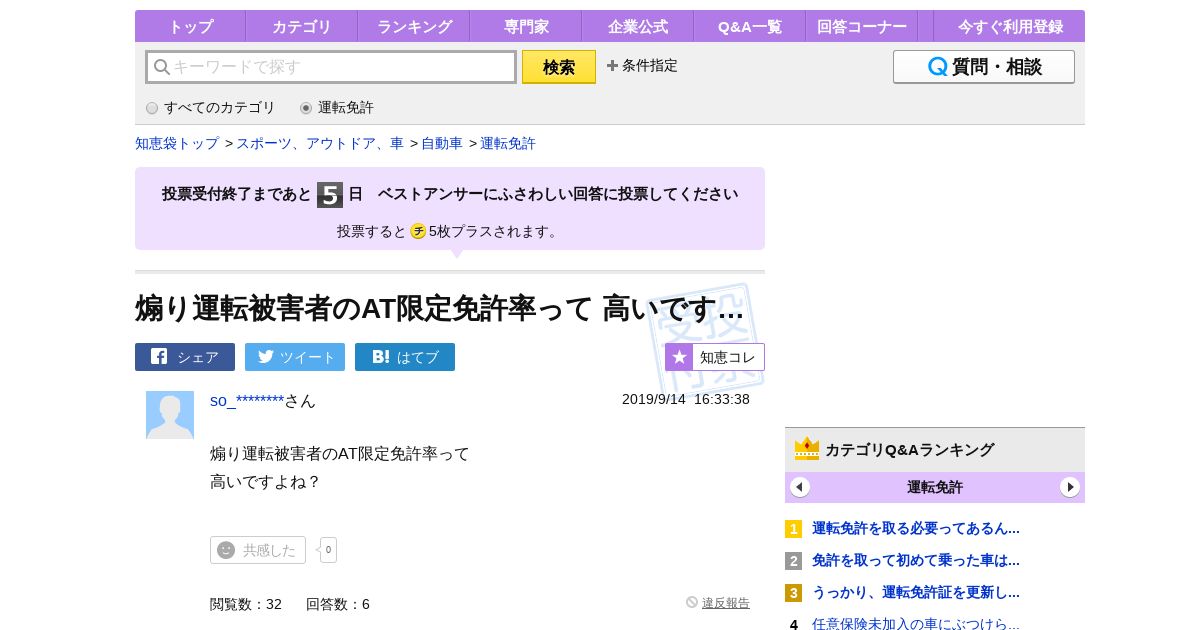The height and width of the screenshot is (630, 1200).
Task: Expand 条件指定 search options
Action: click(x=642, y=65)
